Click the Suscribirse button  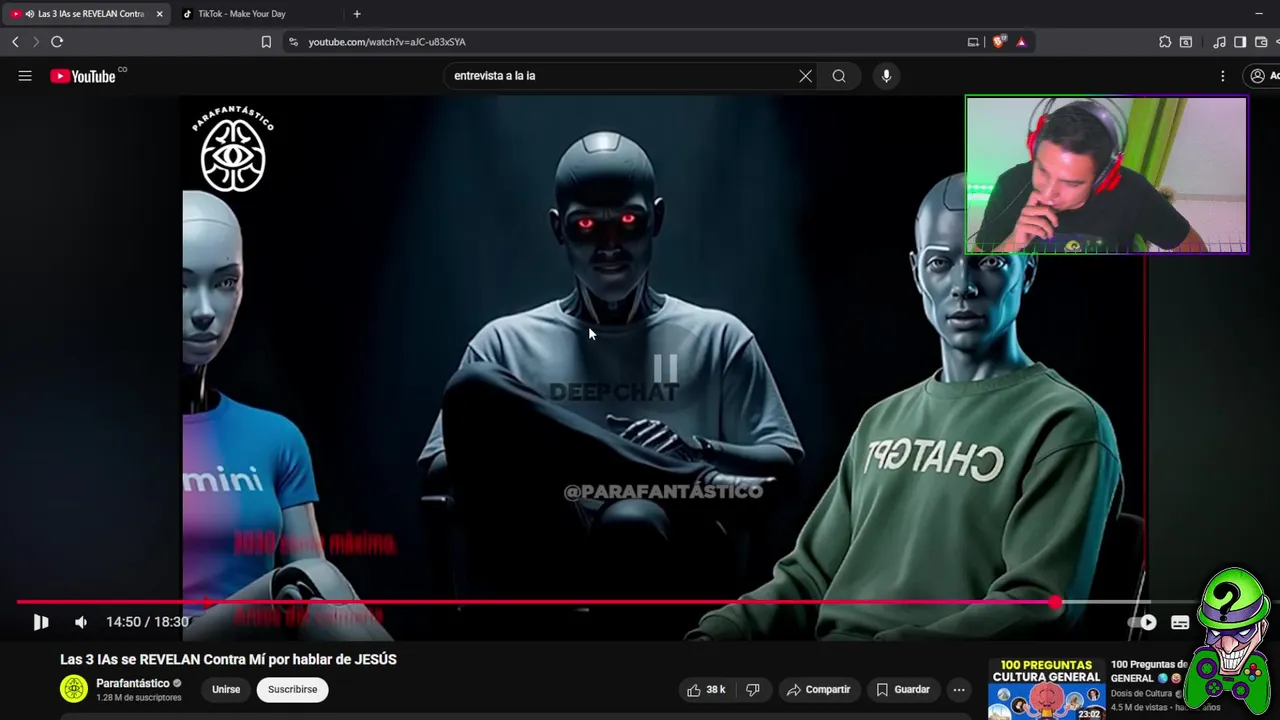click(292, 689)
